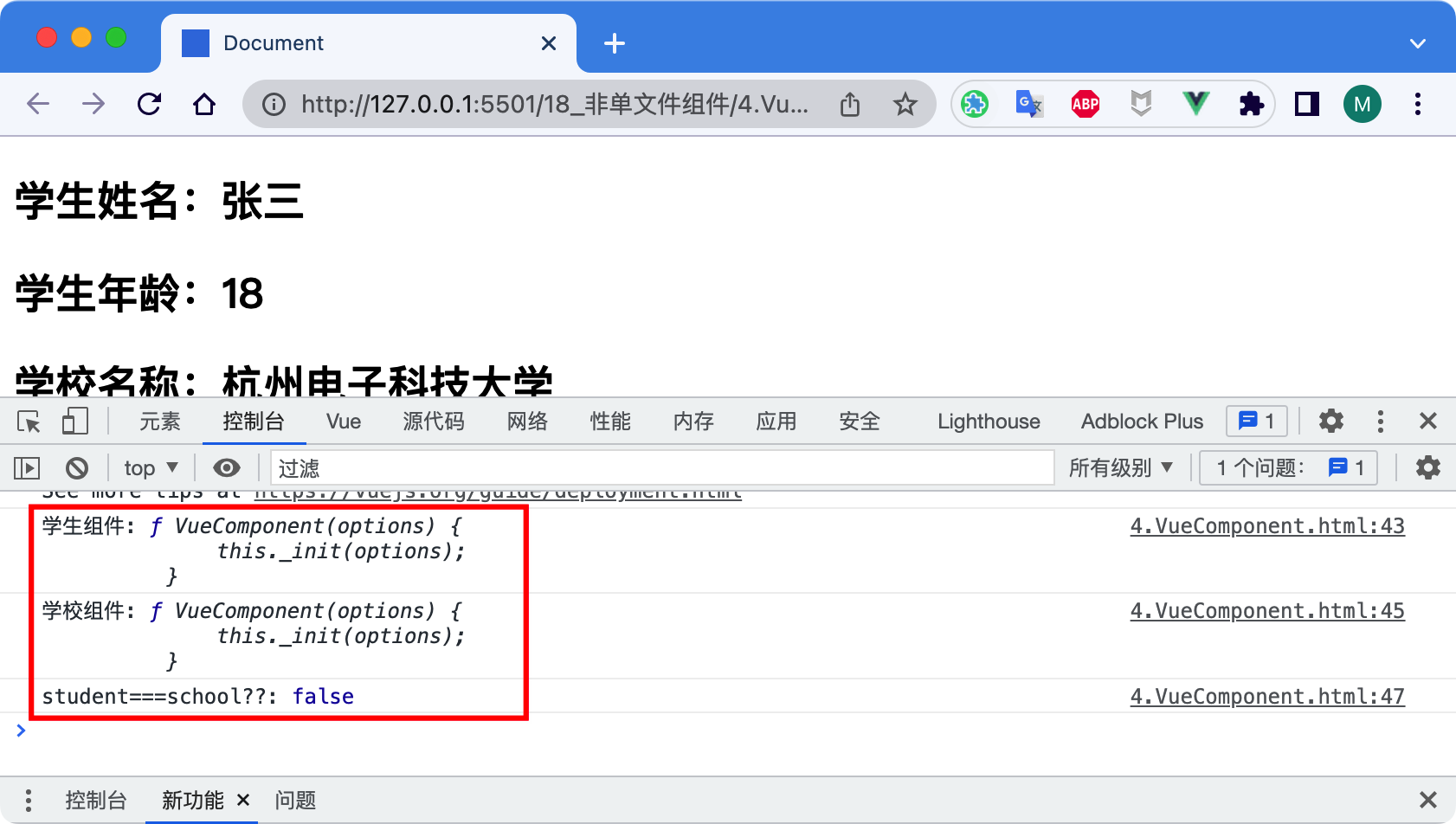Screen dimensions: 1456x824
Task: Clear the console output
Action: tap(77, 468)
